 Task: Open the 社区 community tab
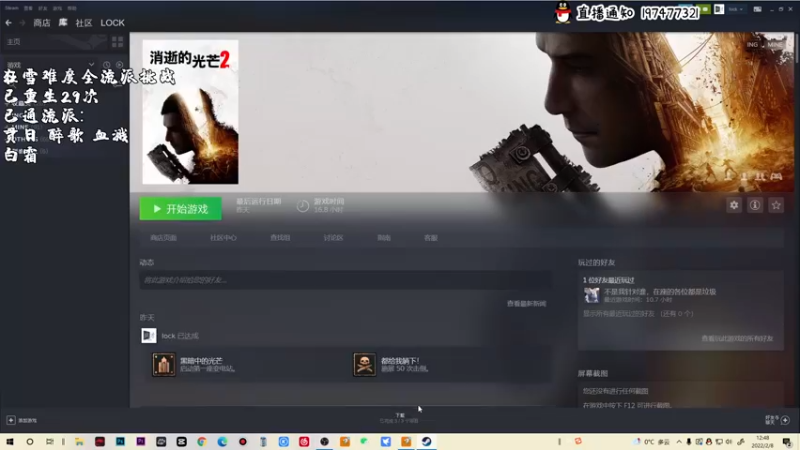point(84,23)
